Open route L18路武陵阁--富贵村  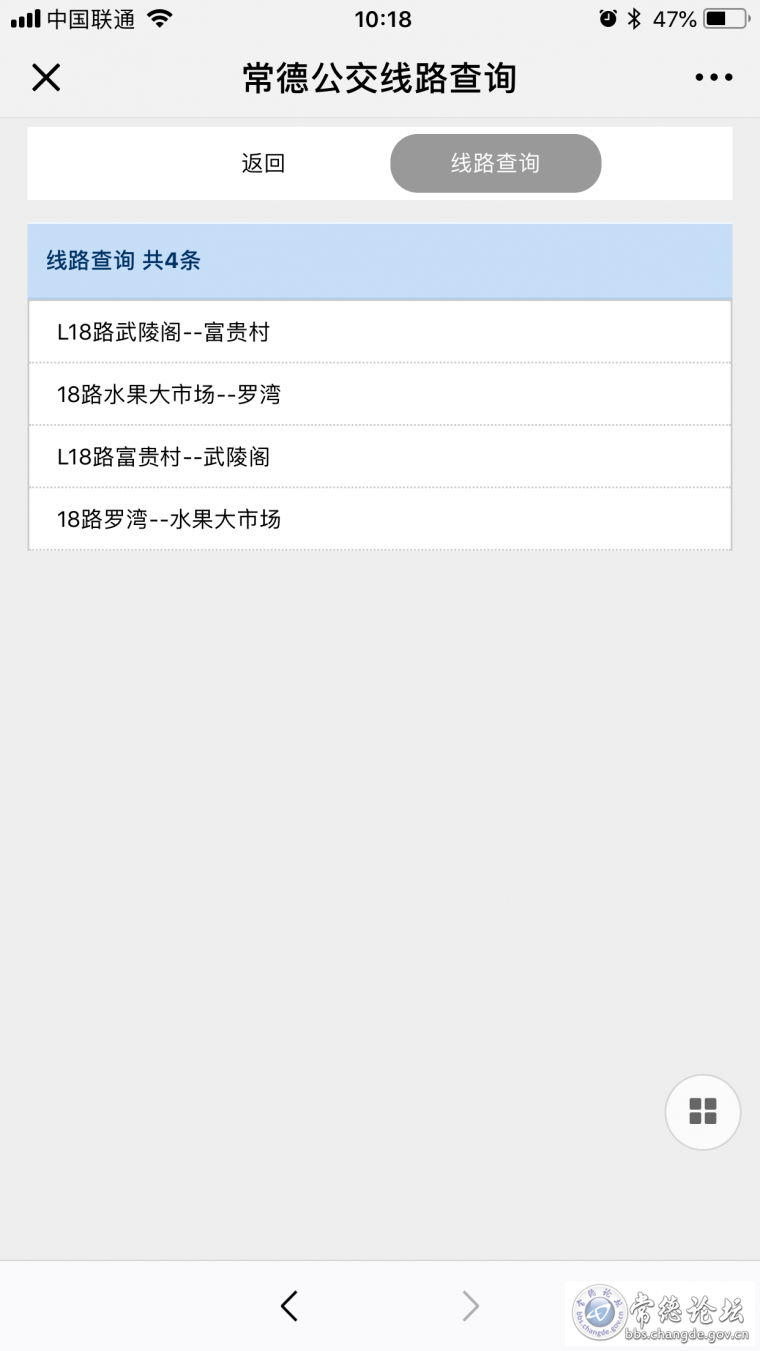click(x=380, y=332)
